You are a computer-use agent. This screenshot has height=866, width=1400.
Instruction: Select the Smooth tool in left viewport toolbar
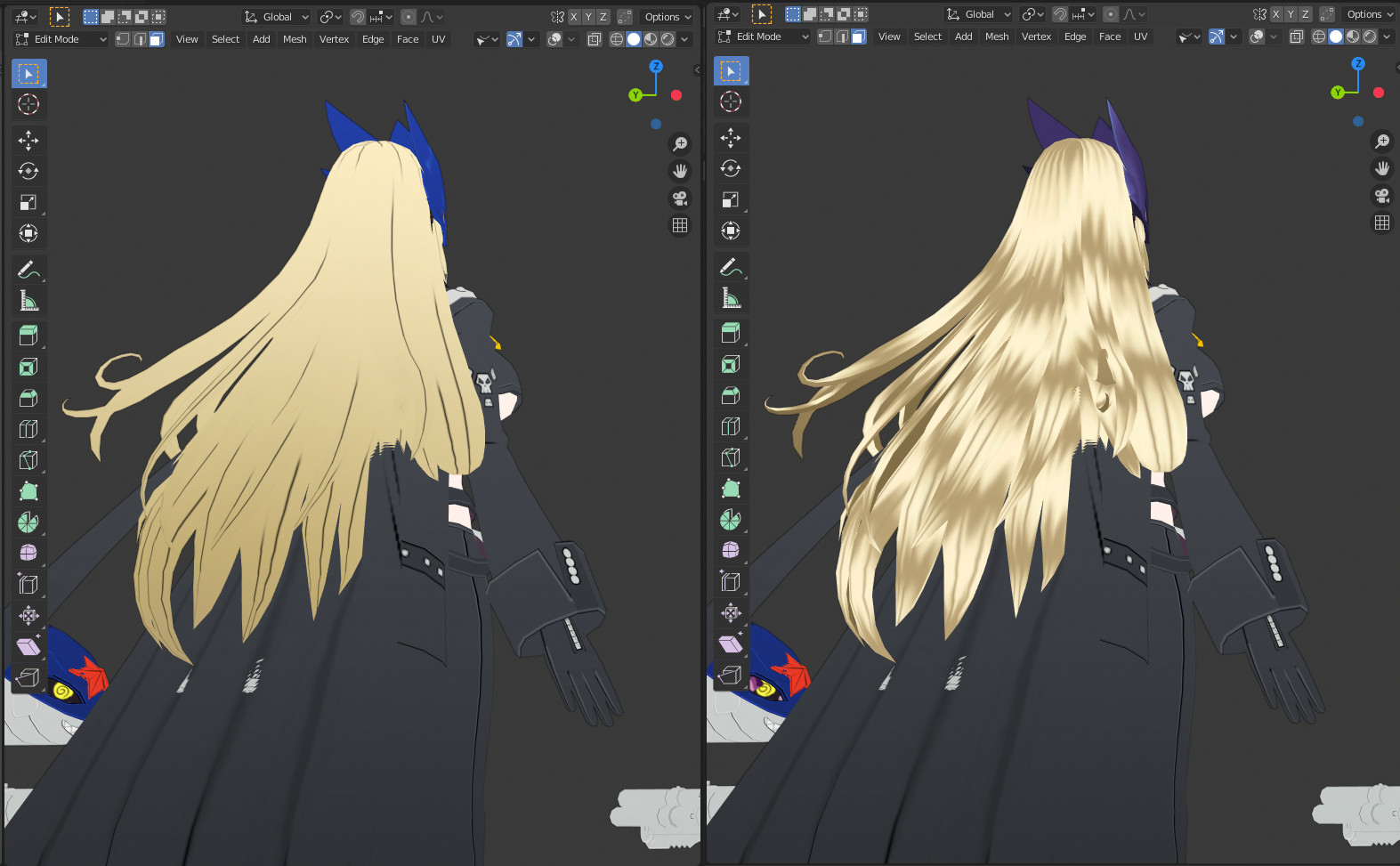coord(28,553)
